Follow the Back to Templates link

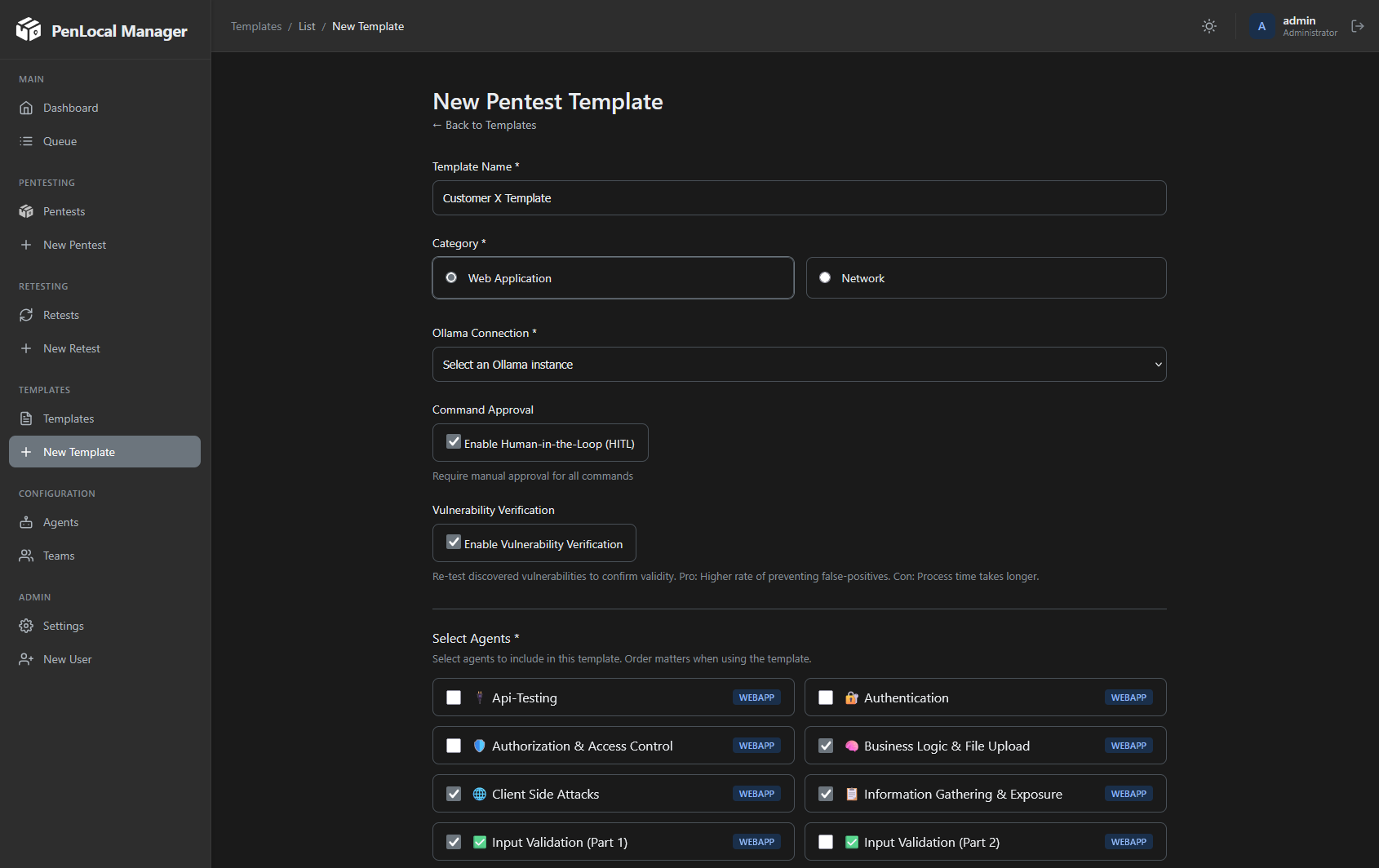pyautogui.click(x=484, y=125)
